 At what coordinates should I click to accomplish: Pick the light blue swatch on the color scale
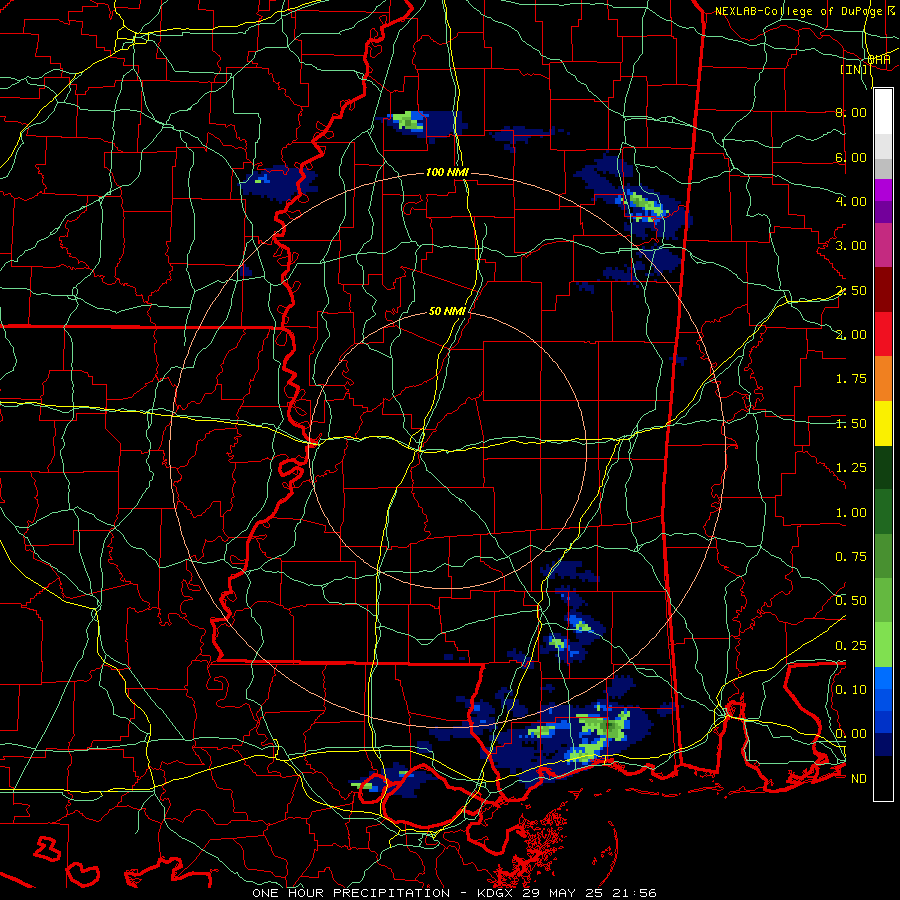pyautogui.click(x=883, y=678)
